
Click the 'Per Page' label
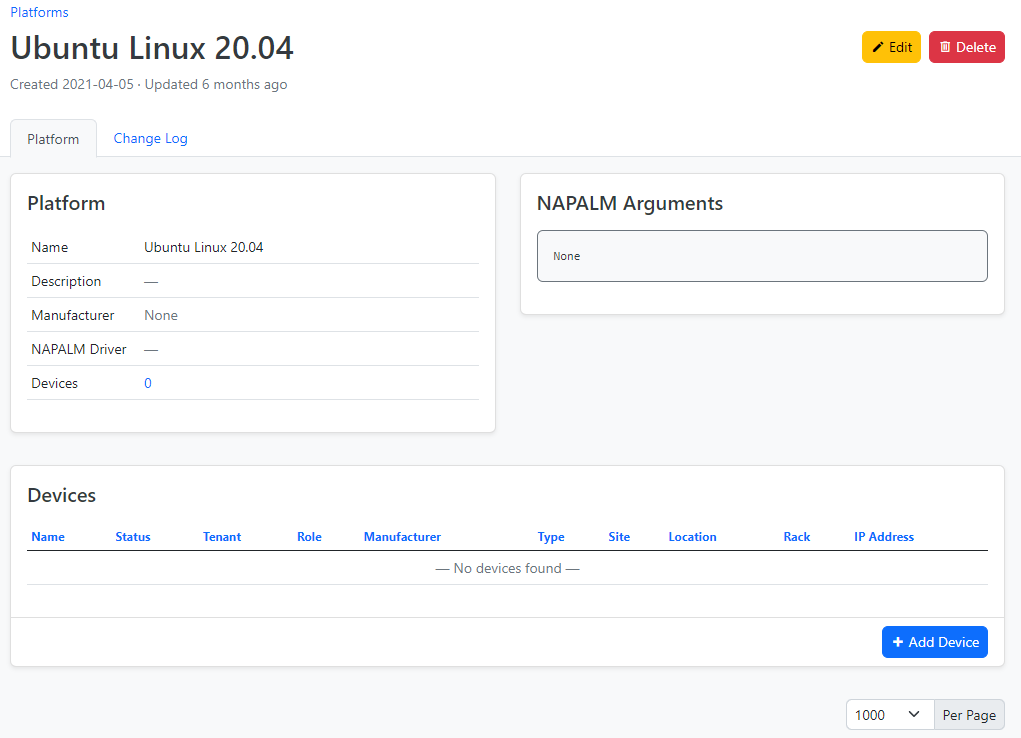969,715
